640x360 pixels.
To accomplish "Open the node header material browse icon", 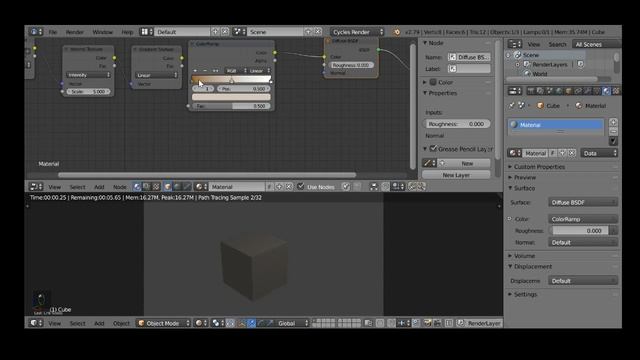I will (200, 187).
